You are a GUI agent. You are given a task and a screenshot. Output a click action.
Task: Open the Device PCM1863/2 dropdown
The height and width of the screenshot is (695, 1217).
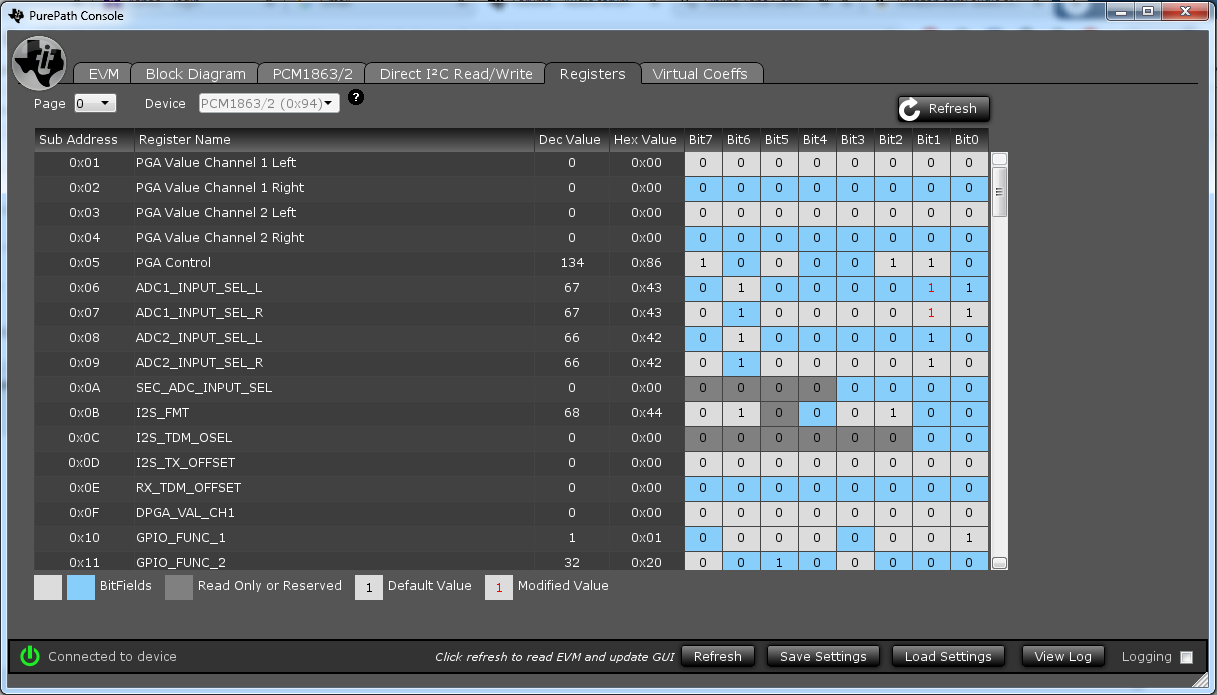click(269, 103)
